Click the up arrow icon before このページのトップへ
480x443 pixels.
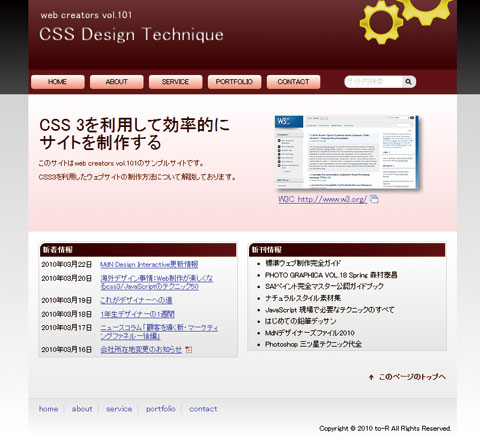pos(371,377)
